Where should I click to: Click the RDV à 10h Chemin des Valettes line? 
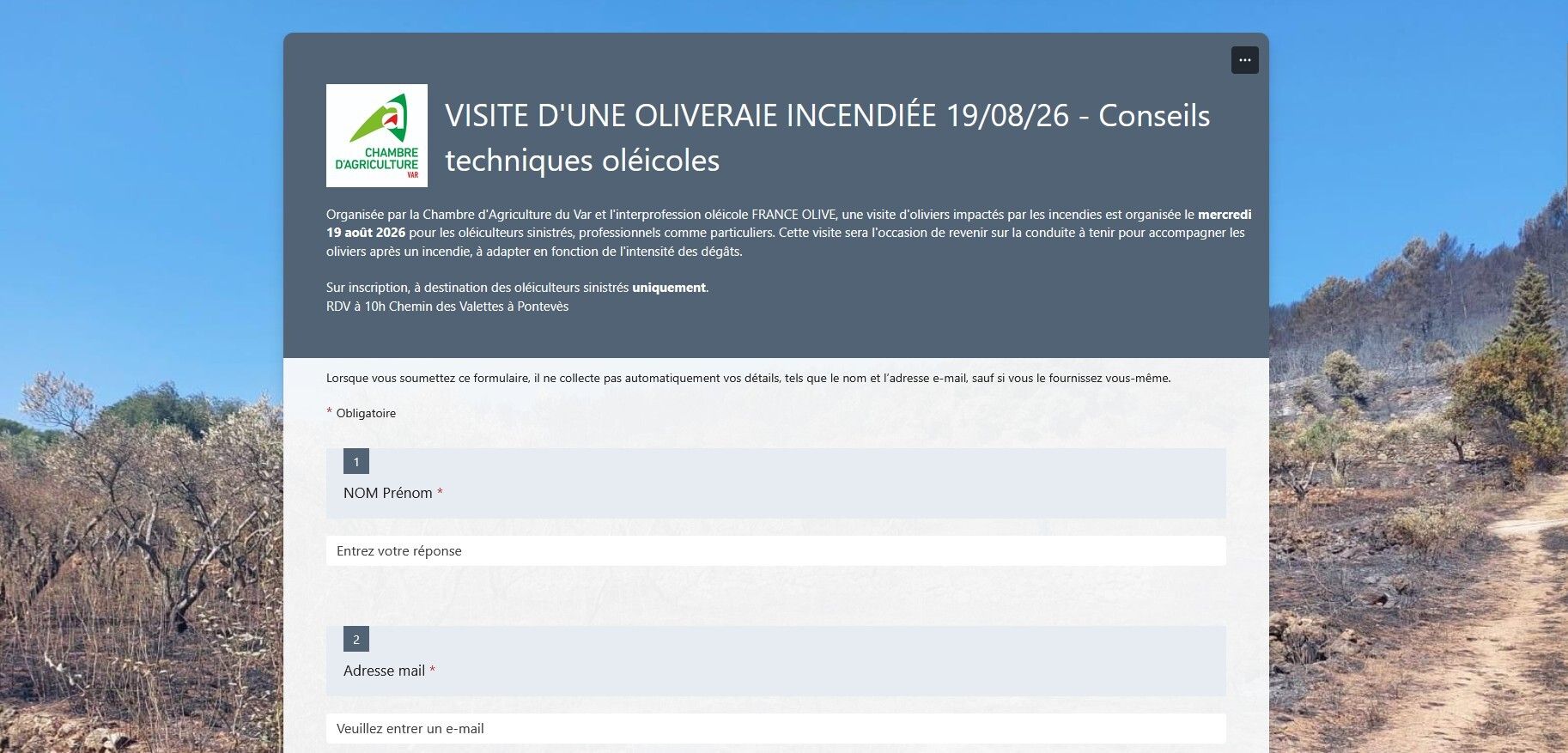447,307
